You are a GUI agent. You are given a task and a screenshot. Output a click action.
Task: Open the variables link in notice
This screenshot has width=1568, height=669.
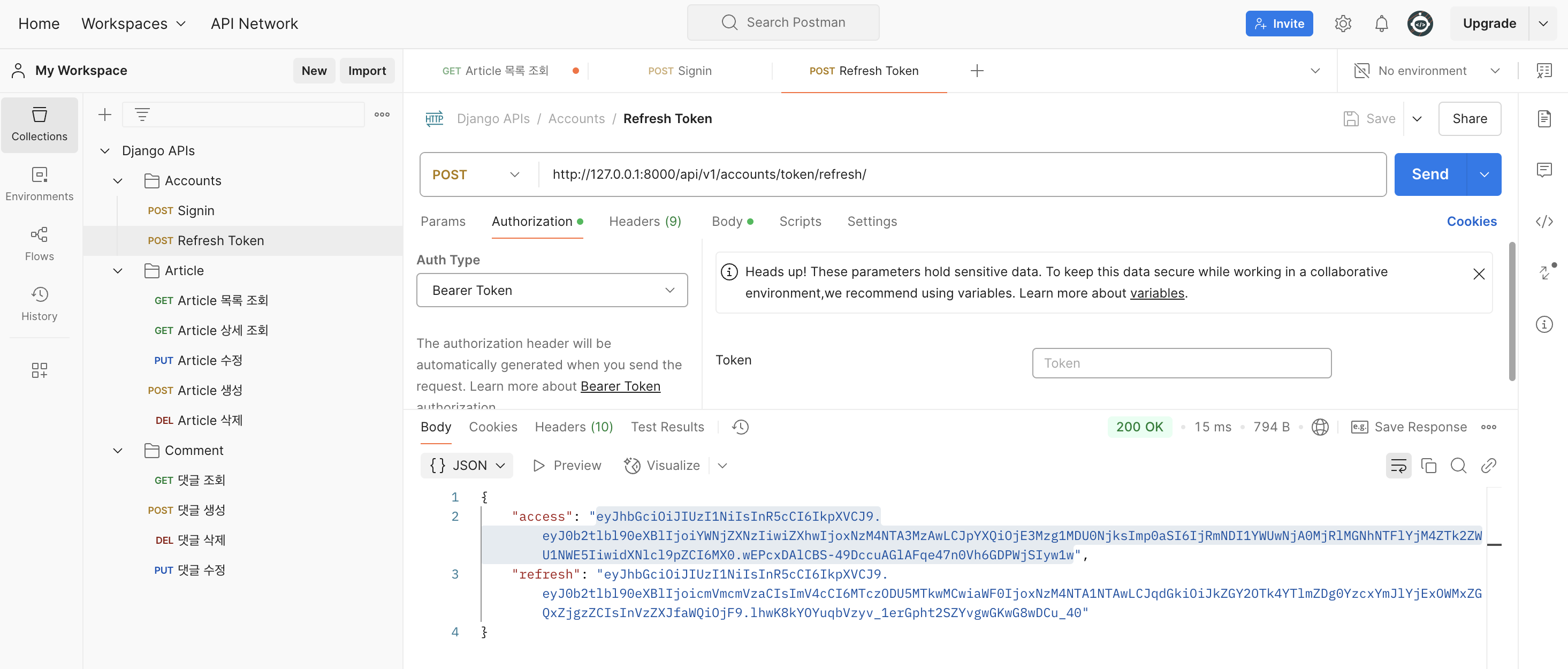tap(1157, 293)
